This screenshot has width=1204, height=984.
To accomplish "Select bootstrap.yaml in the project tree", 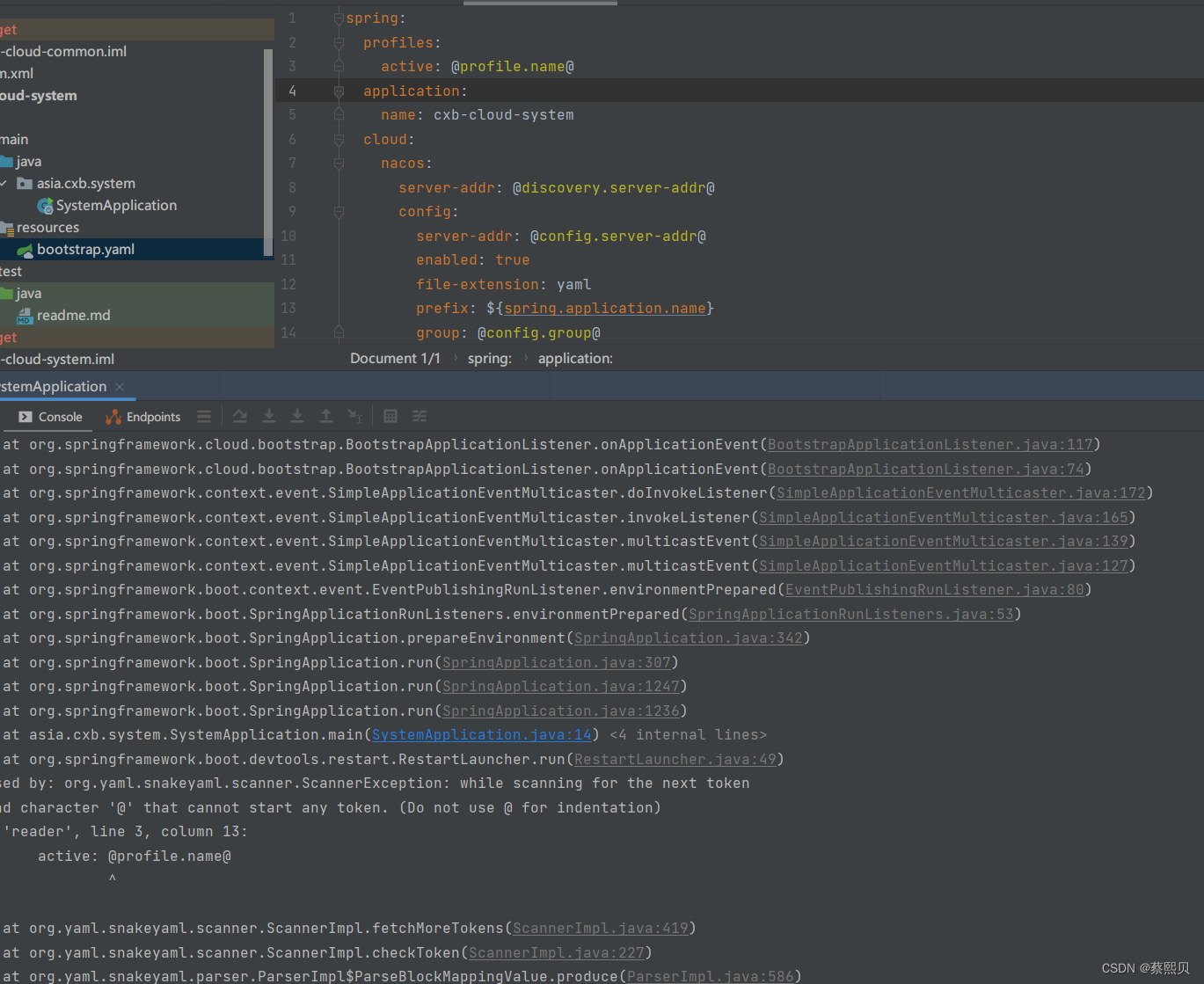I will [136, 250].
